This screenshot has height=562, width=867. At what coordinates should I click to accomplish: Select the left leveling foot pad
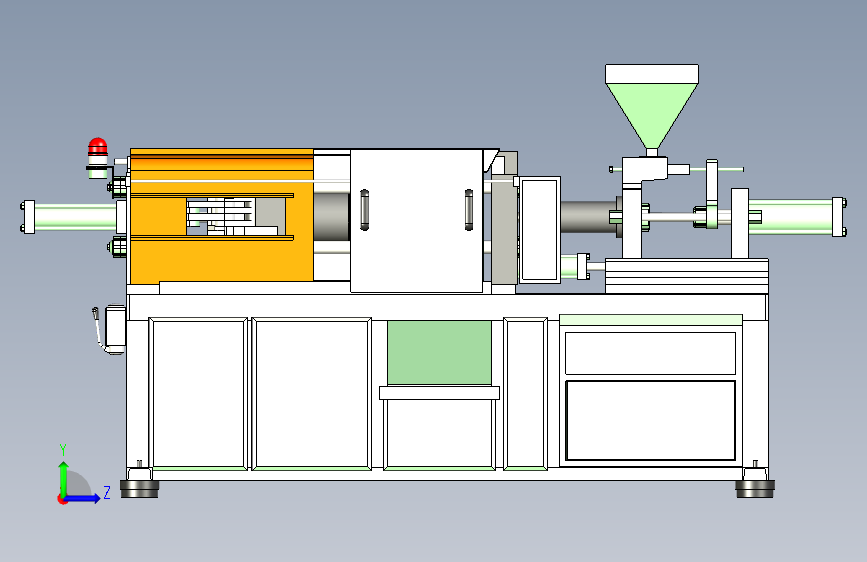pyautogui.click(x=139, y=488)
